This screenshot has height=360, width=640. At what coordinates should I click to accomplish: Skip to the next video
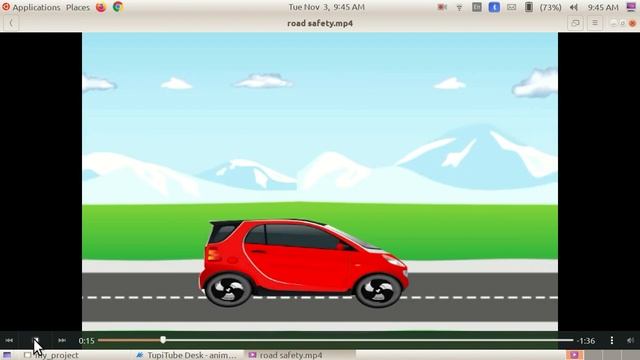(62, 340)
